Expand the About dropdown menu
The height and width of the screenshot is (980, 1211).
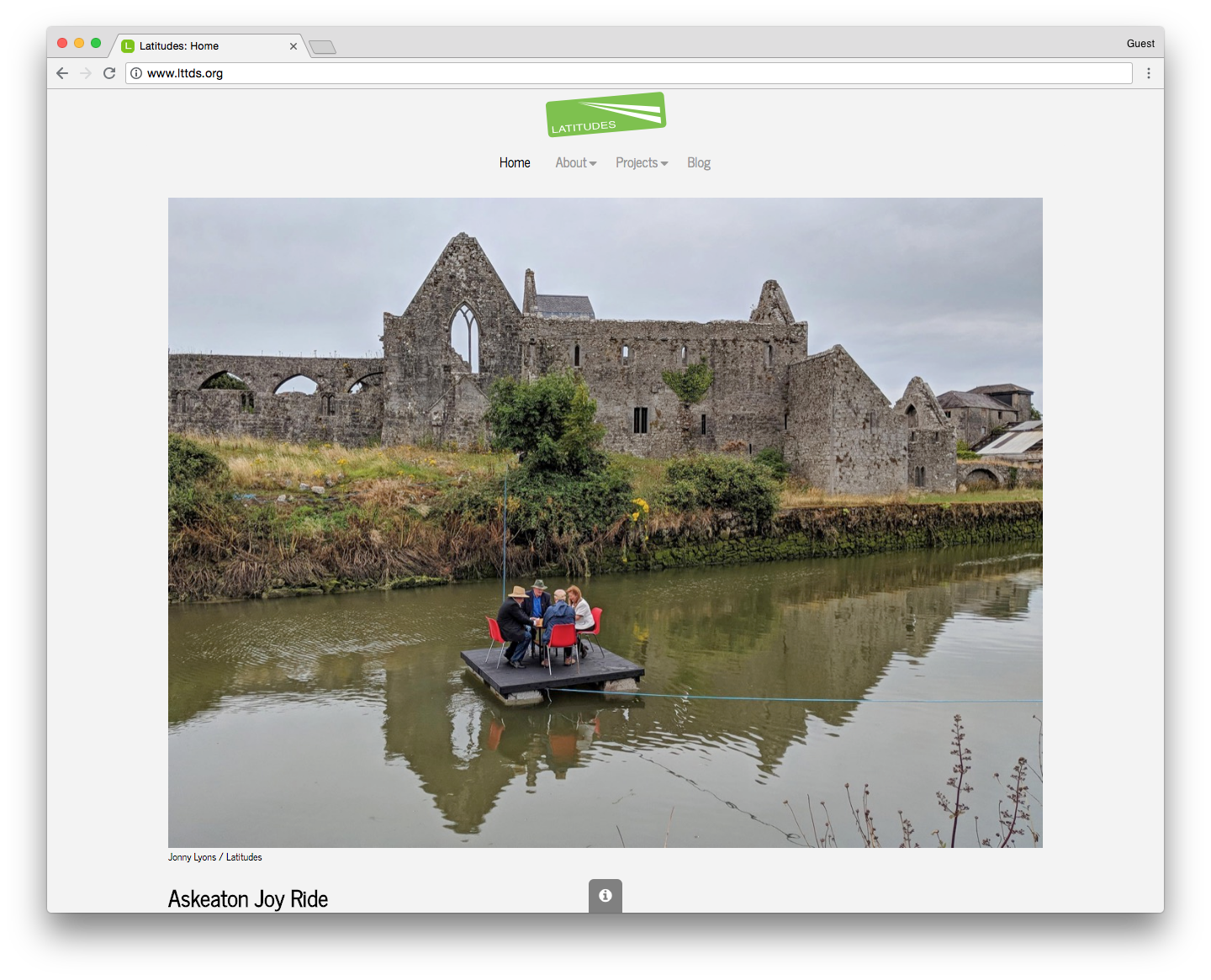(x=576, y=163)
